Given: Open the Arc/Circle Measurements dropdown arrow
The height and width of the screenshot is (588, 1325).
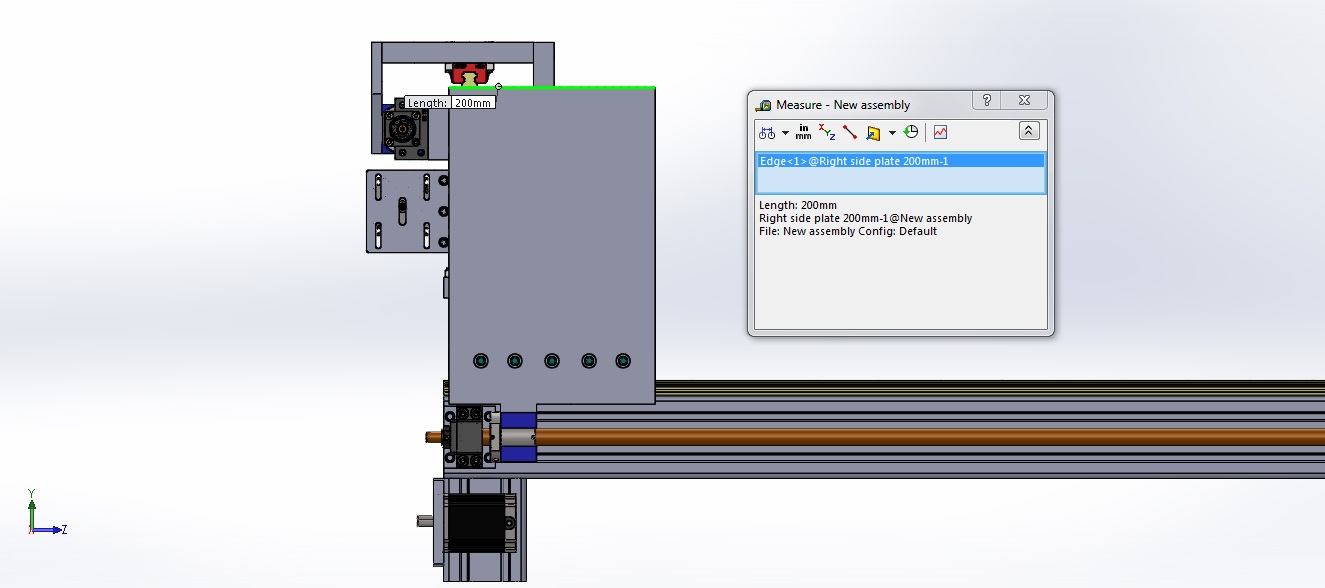Looking at the screenshot, I should [x=785, y=132].
